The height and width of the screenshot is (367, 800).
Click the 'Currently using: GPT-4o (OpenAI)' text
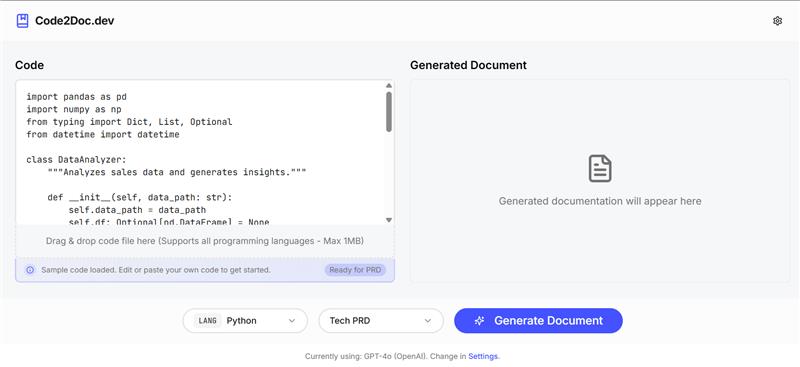click(366, 356)
